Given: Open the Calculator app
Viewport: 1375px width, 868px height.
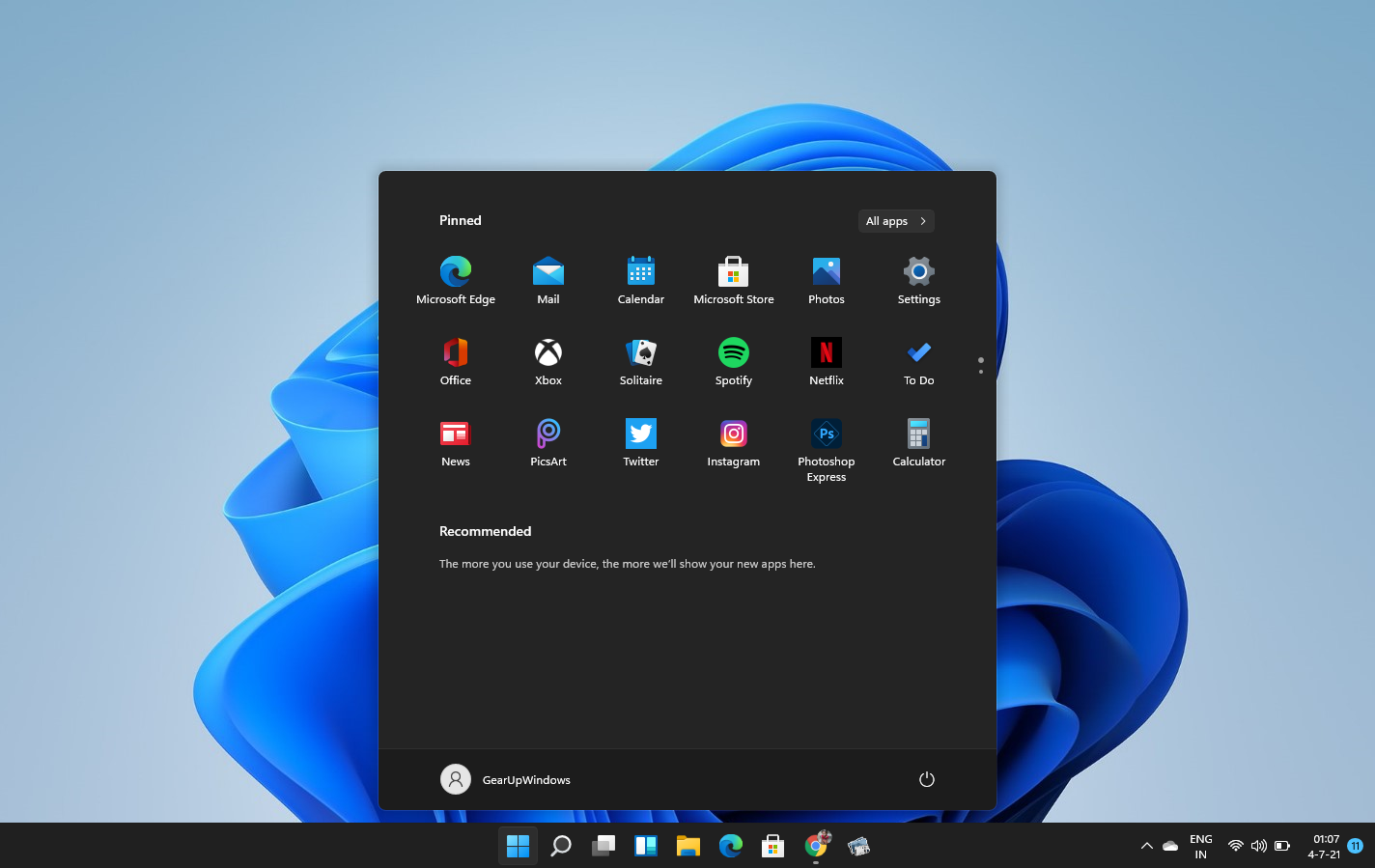Looking at the screenshot, I should [919, 443].
